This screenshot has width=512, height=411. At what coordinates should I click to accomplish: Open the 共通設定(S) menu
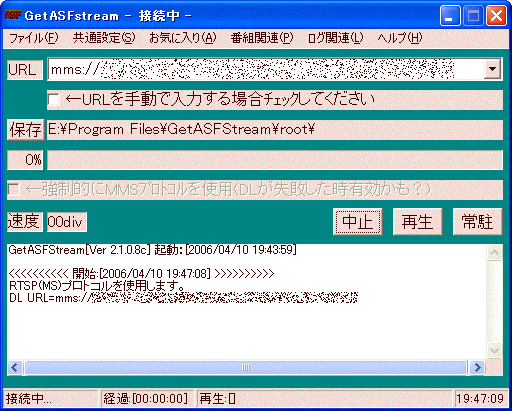(104, 38)
